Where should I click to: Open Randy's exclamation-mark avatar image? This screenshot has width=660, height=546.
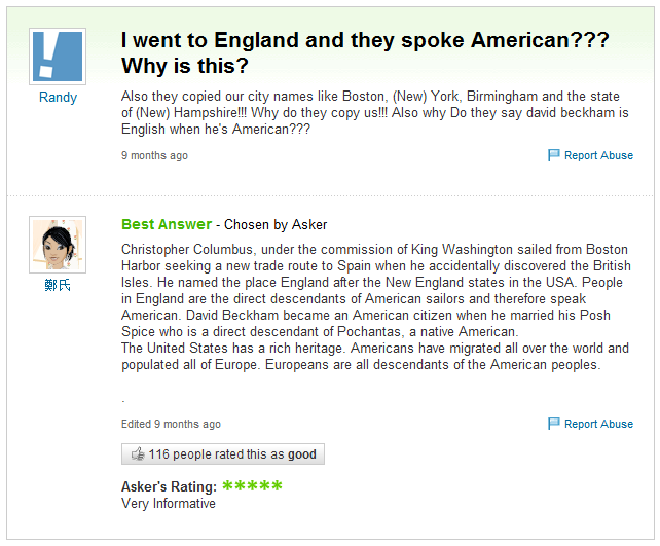57,56
